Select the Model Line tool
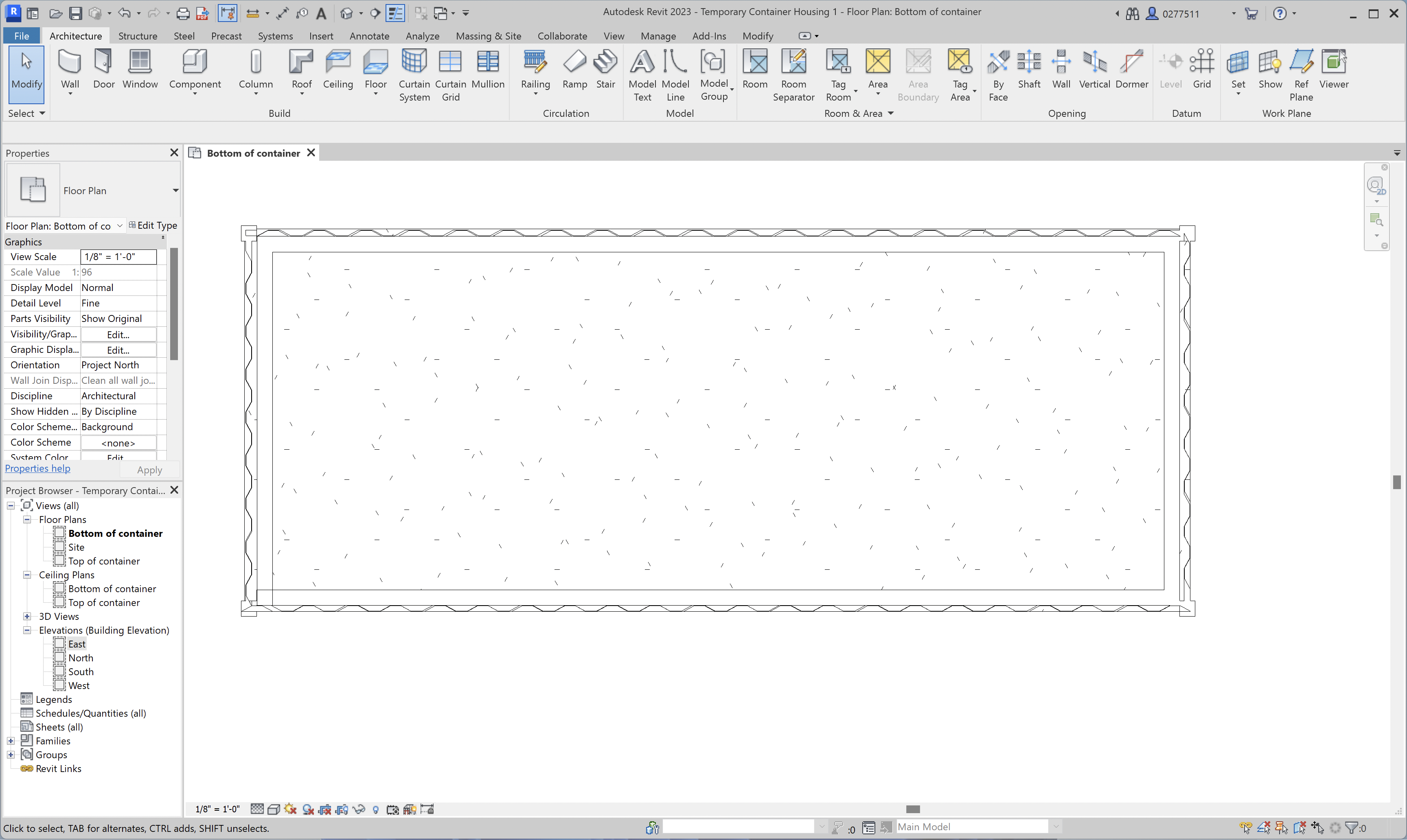 pos(675,76)
